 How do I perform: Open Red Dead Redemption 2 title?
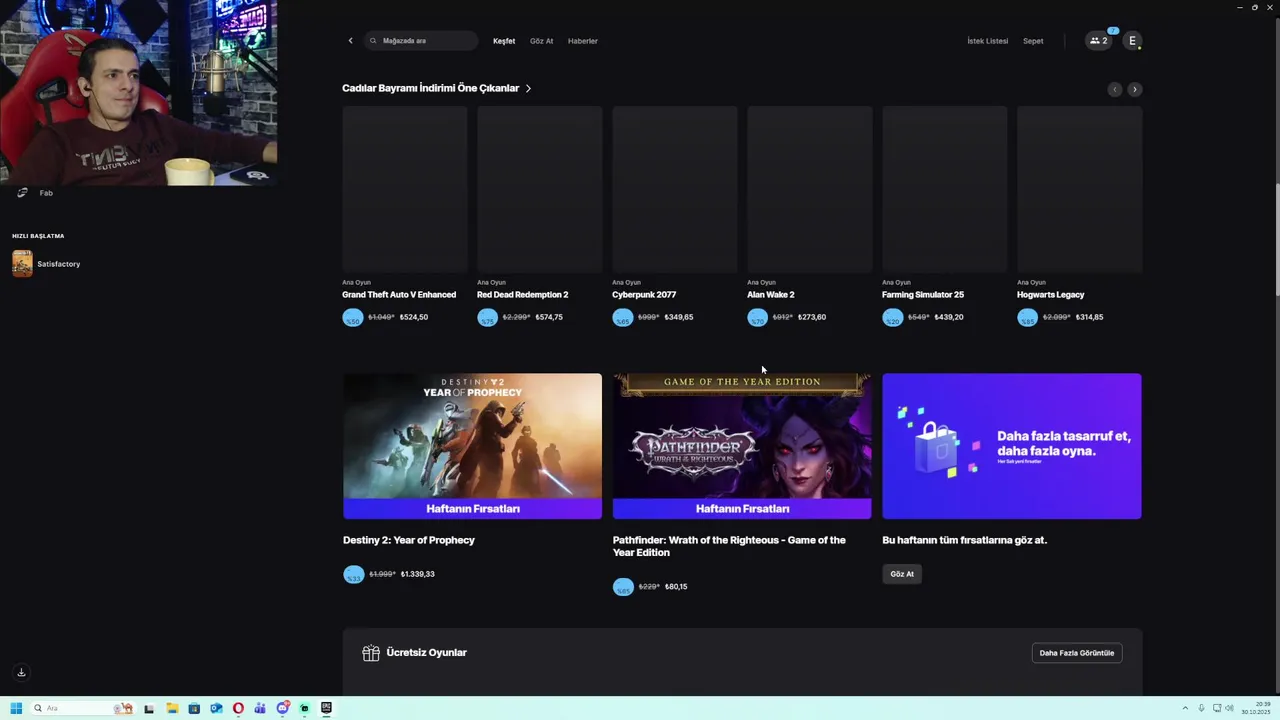click(523, 295)
